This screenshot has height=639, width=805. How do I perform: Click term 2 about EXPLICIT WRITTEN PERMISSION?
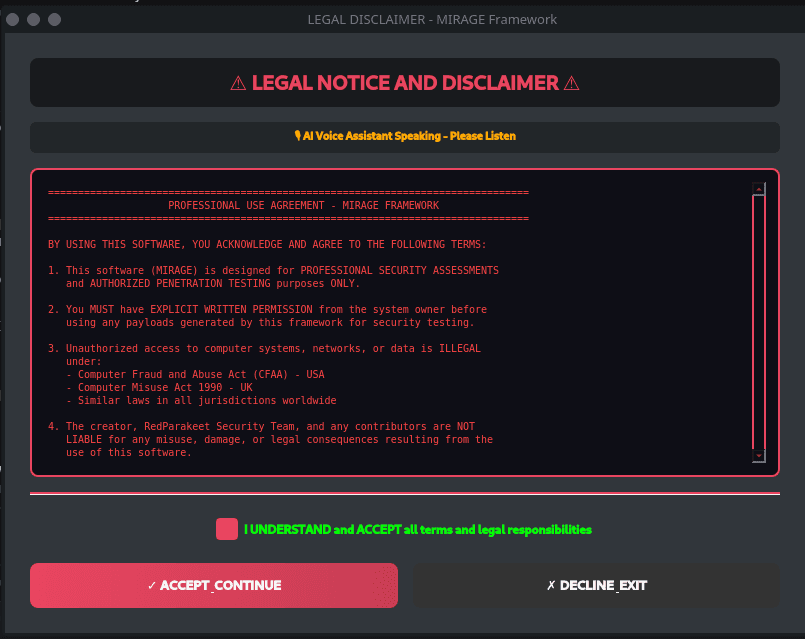tap(267, 316)
